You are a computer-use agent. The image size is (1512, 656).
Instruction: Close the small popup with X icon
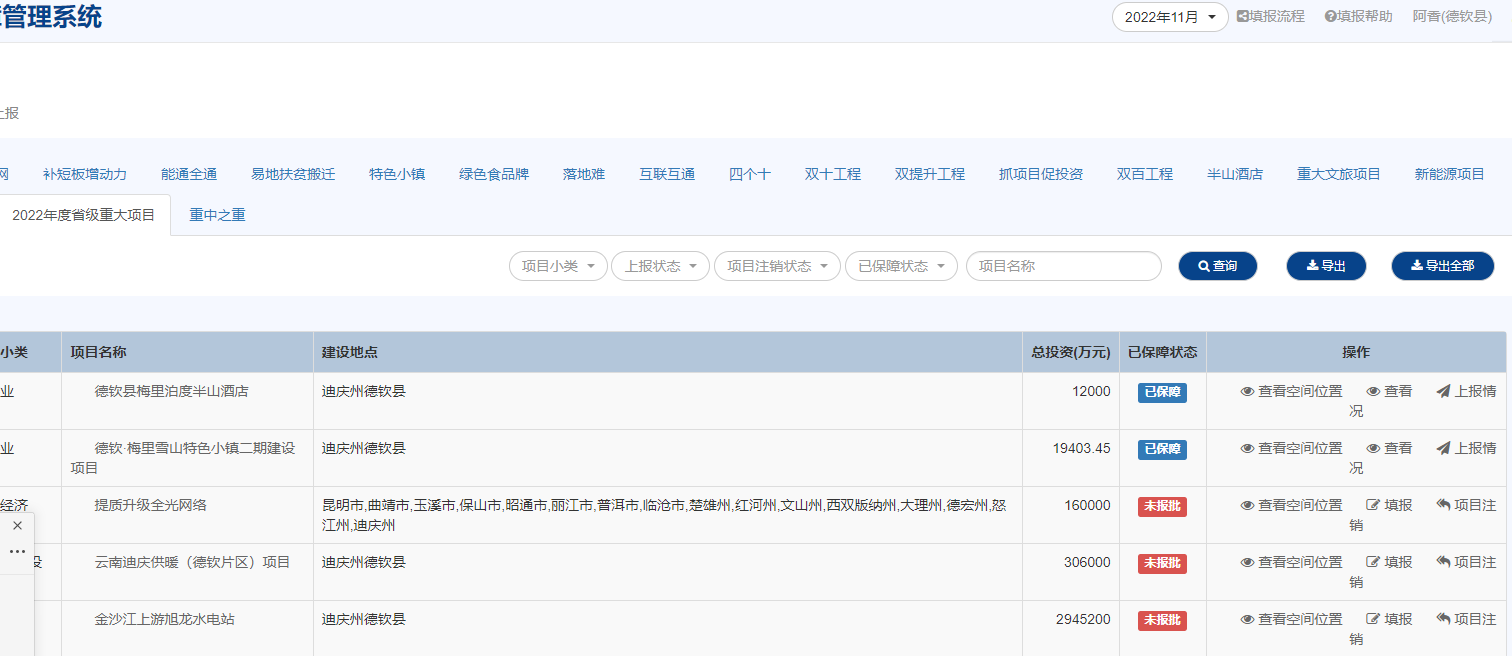click(x=17, y=526)
